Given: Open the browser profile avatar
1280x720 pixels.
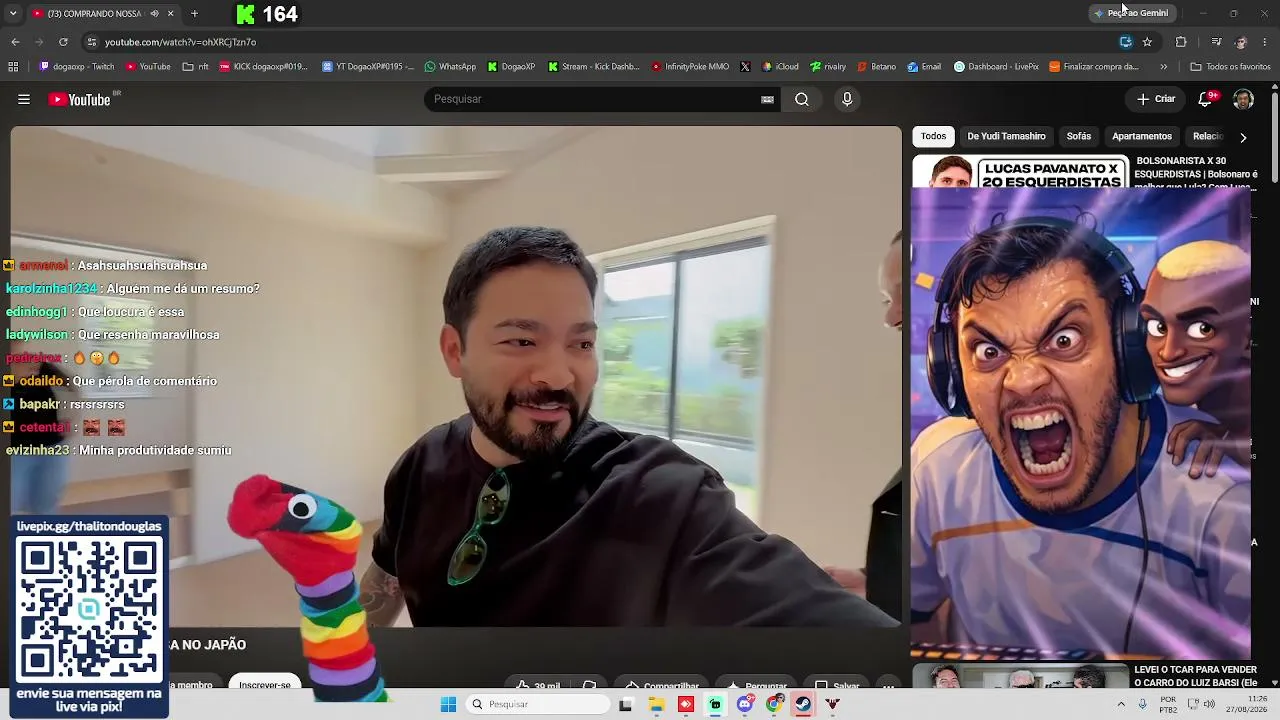Looking at the screenshot, I should pyautogui.click(x=1241, y=42).
